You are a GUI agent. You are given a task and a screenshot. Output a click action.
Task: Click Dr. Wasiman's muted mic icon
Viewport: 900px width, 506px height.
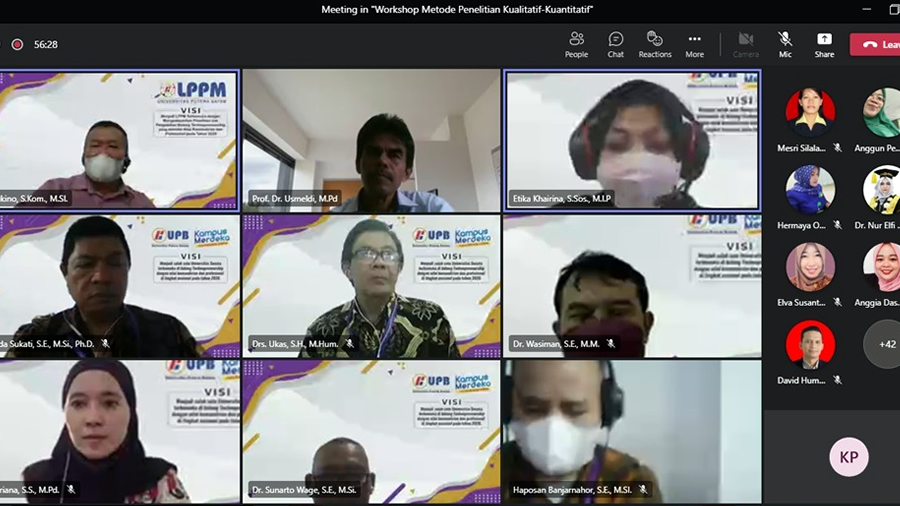(610, 344)
